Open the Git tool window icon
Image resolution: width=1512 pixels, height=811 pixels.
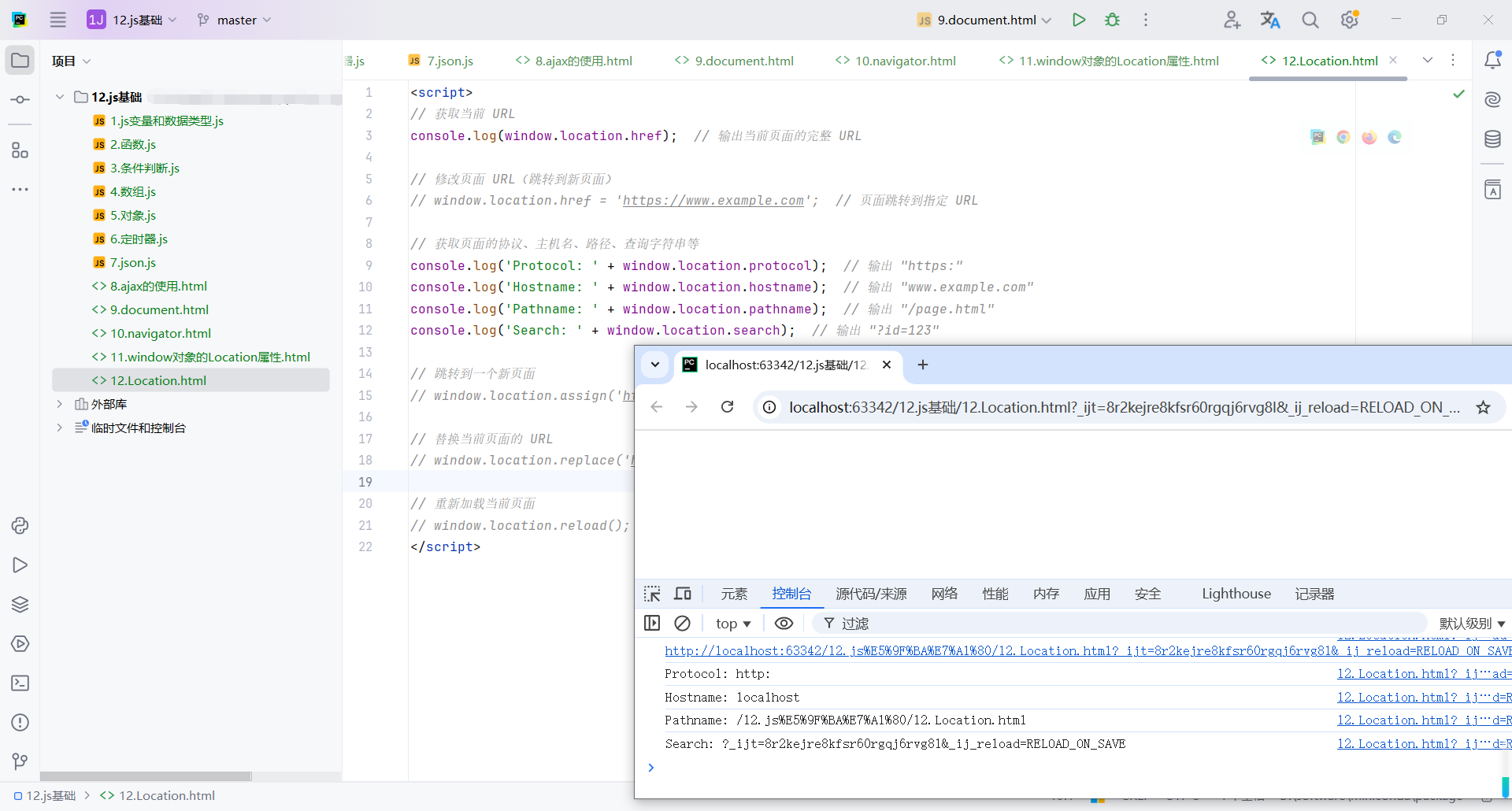click(20, 761)
